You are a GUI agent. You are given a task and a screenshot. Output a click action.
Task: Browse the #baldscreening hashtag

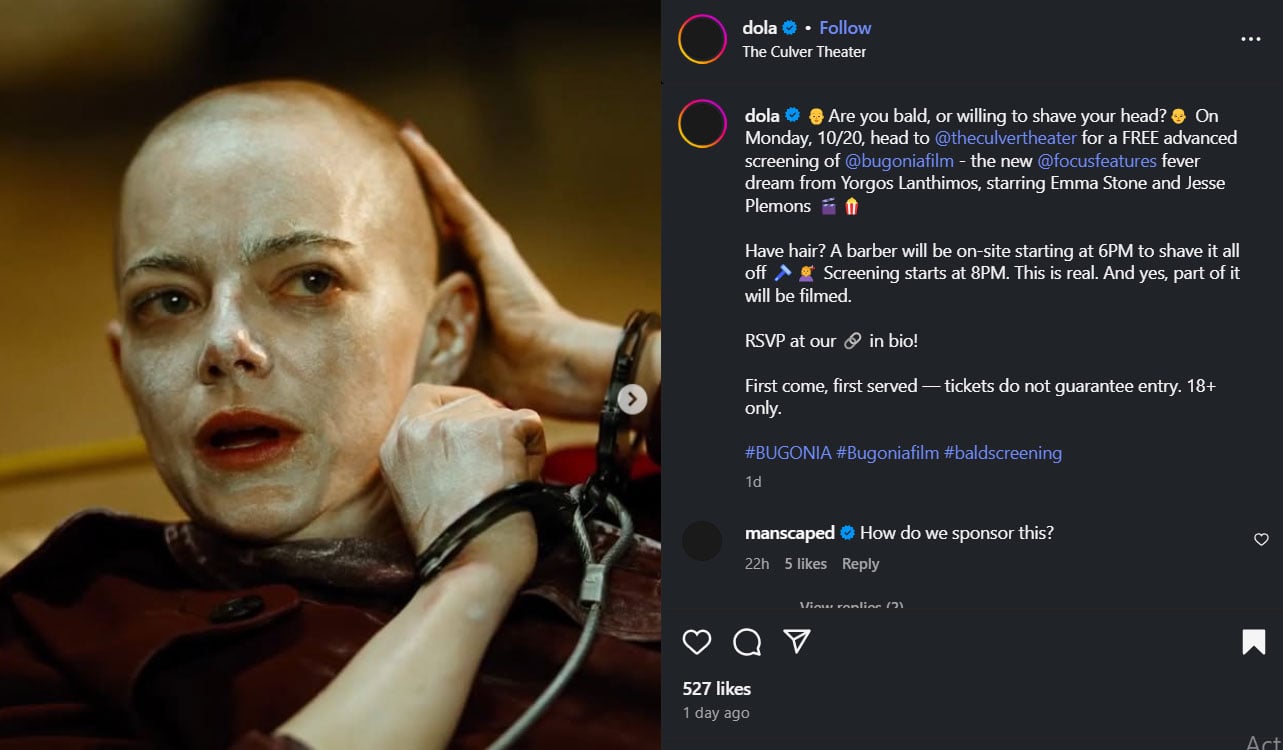tap(1002, 453)
